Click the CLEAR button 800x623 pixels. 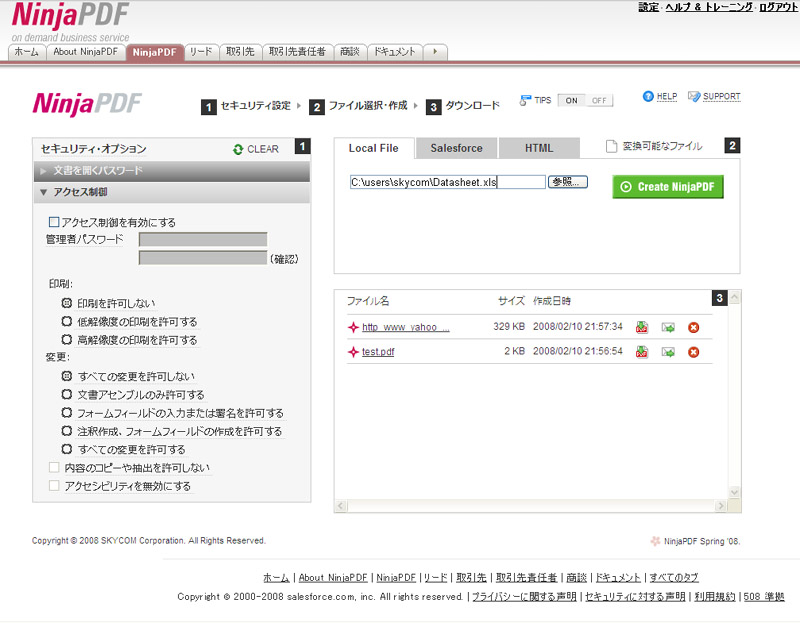click(256, 149)
